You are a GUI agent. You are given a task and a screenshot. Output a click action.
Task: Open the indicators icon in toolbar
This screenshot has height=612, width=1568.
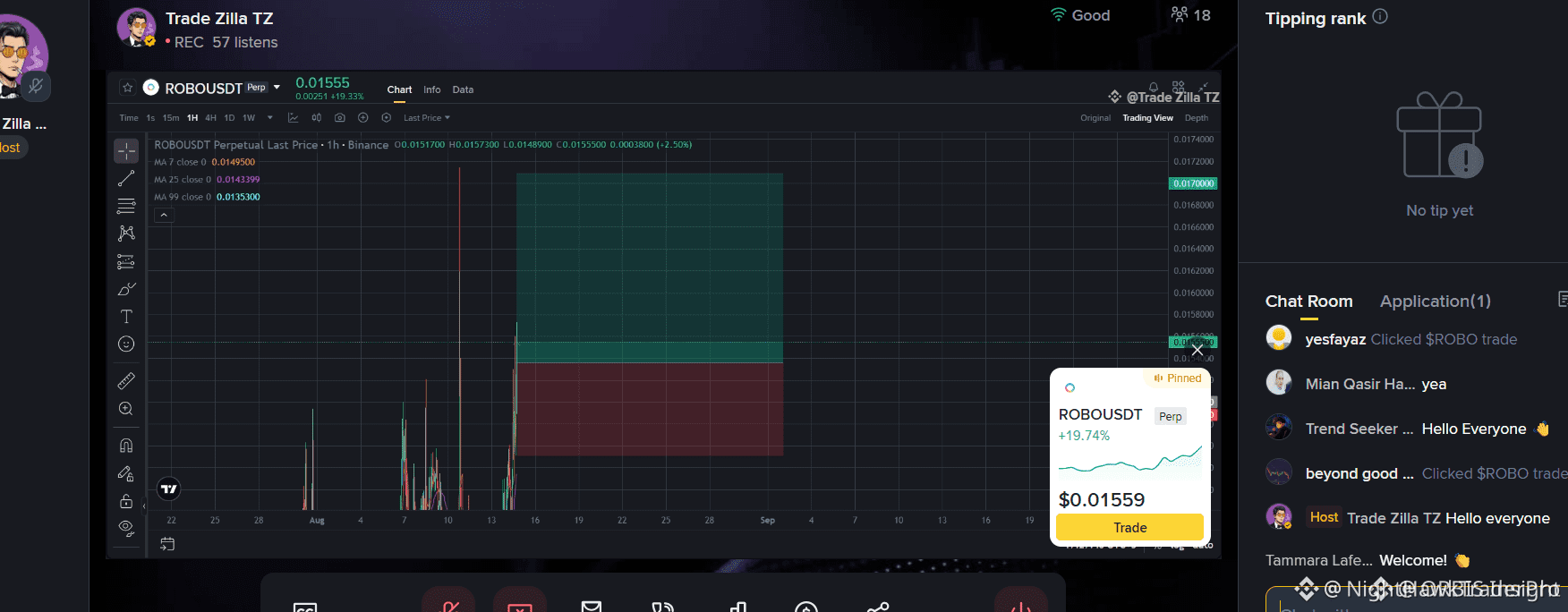pos(293,117)
